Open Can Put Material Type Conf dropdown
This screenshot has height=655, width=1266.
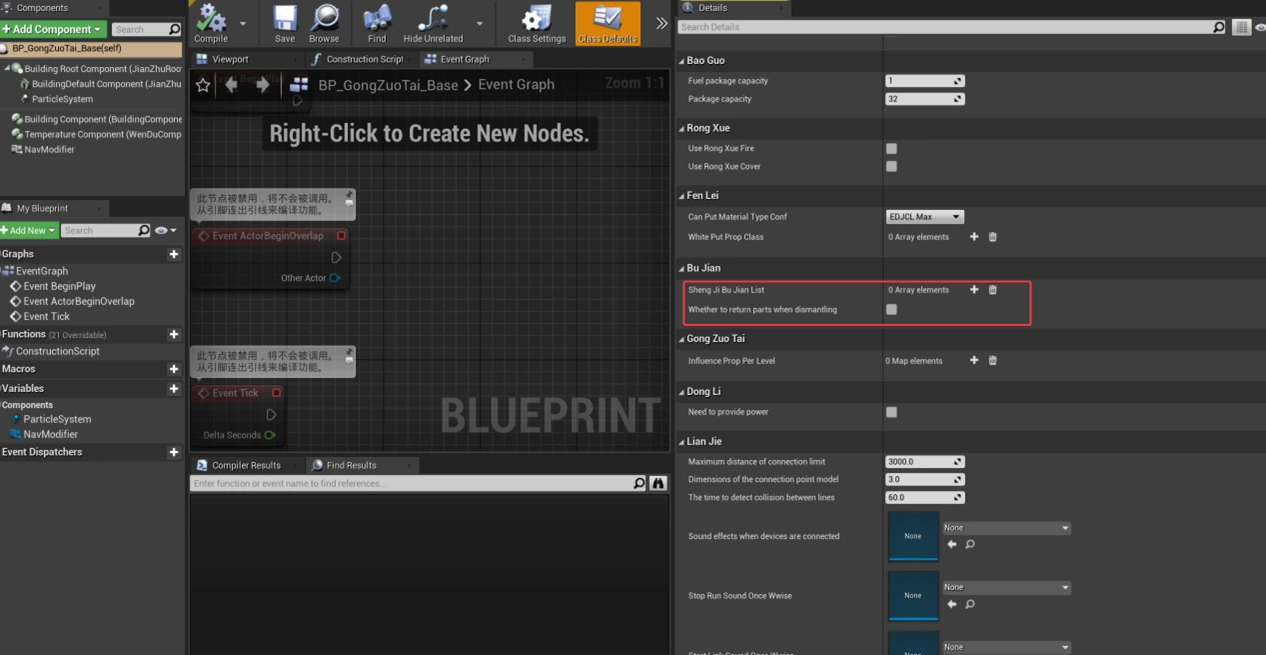click(x=925, y=217)
